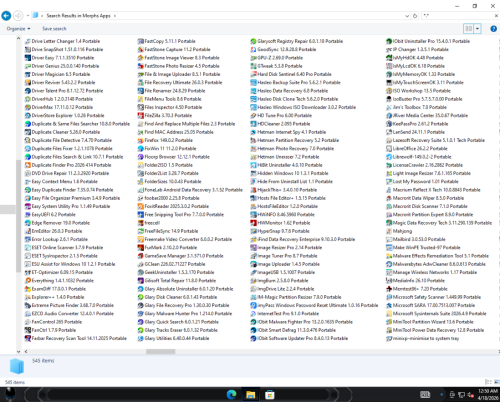The width and height of the screenshot is (500, 402).
Task: Go back using the Back arrow
Action: [x=6, y=16]
